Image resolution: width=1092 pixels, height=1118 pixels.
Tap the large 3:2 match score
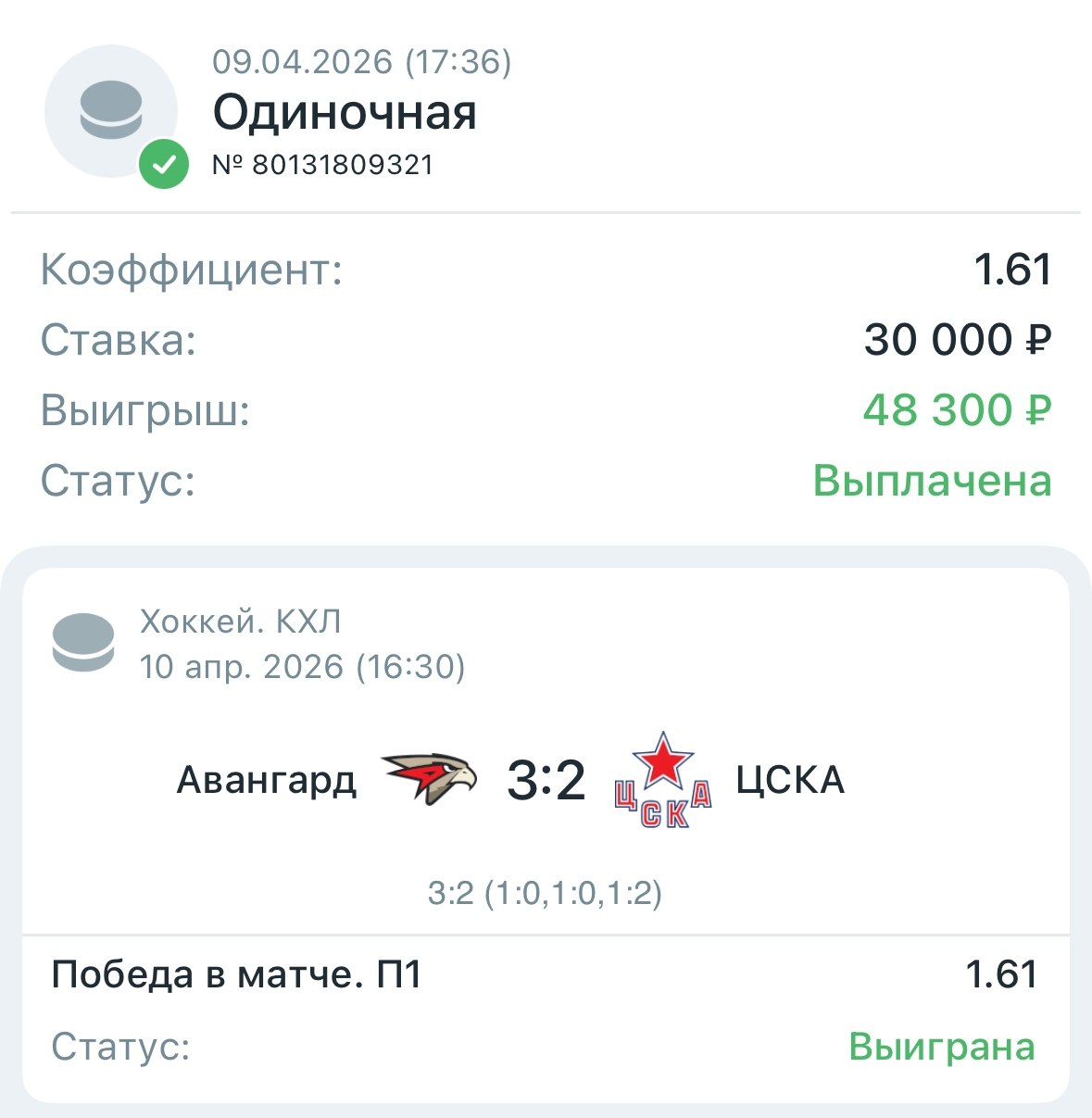pos(546,780)
